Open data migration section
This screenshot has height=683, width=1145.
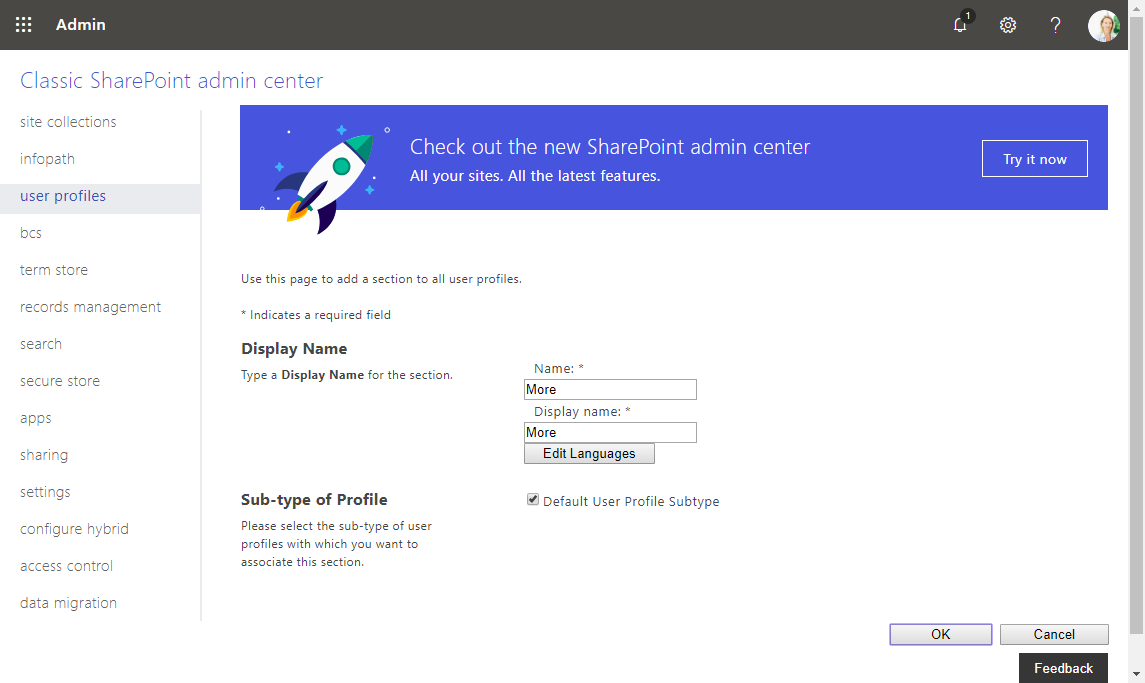[x=69, y=603]
